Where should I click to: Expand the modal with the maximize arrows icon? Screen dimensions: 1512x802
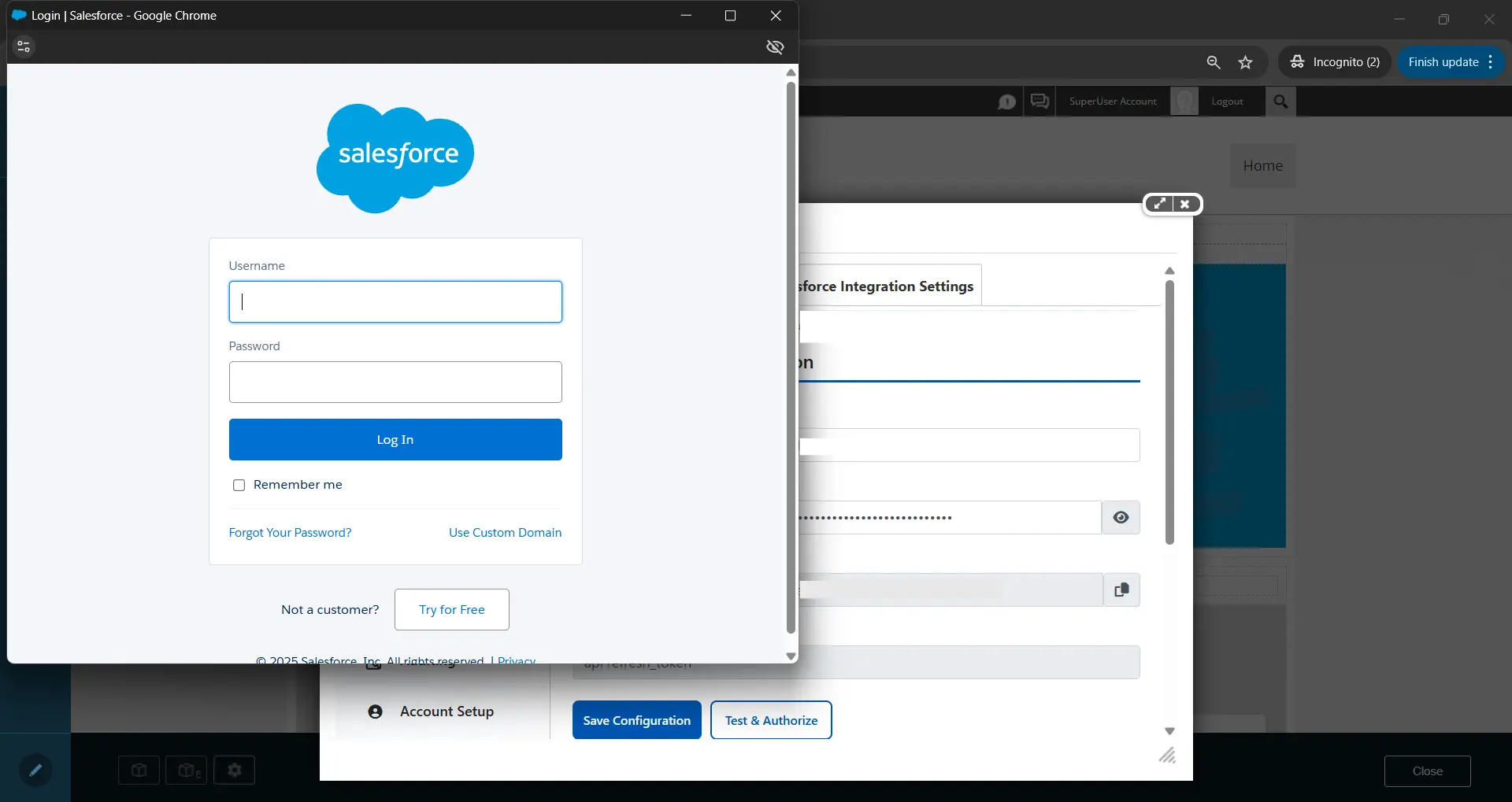click(1159, 204)
